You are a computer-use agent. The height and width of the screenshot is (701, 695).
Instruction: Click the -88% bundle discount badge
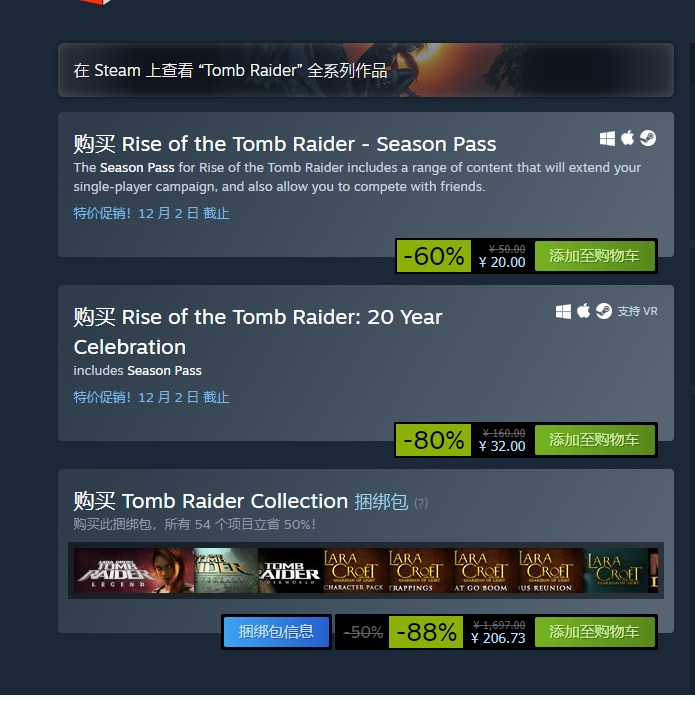point(426,632)
